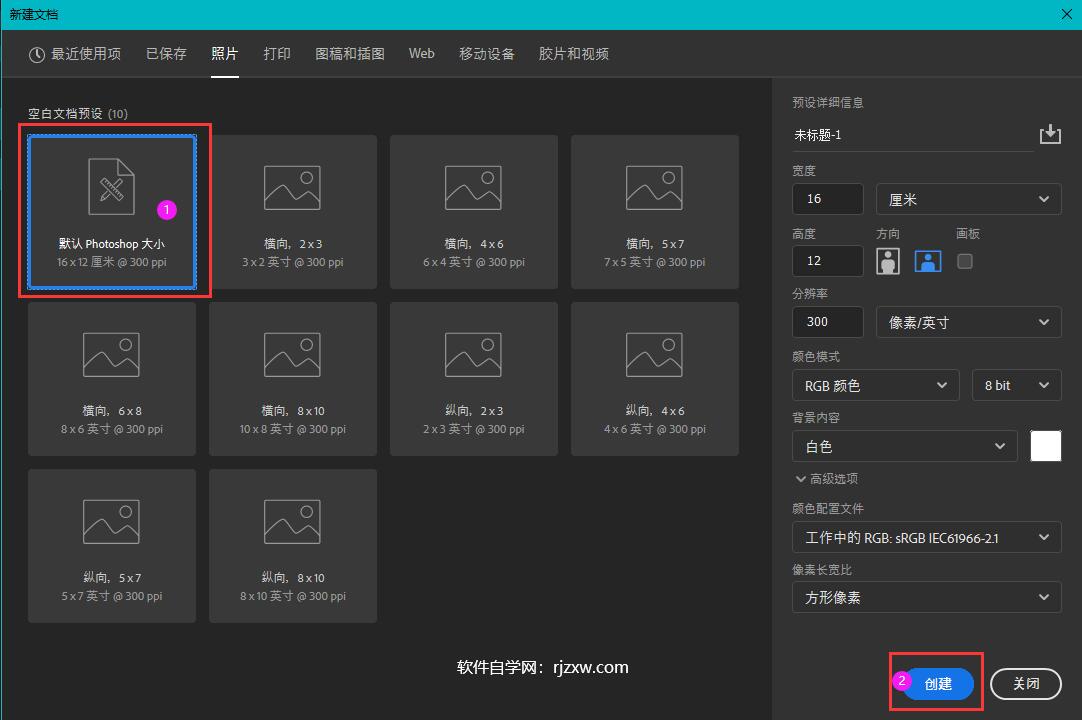Screen dimensions: 1082x720
Task: Click the image icon of 横向, 8 x 10
Action: pos(293,355)
